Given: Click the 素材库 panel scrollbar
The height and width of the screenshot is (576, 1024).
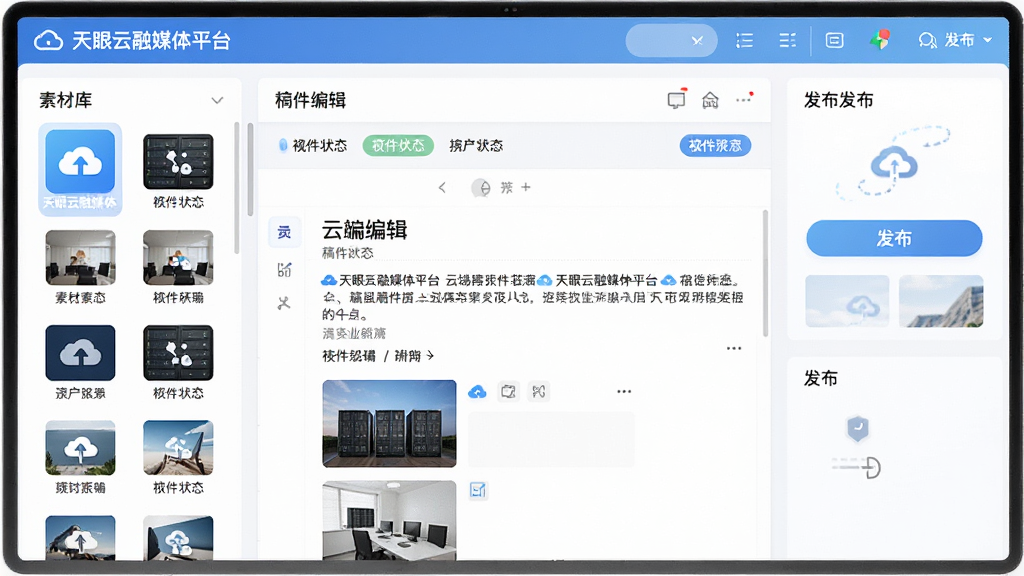Looking at the screenshot, I should 236,188.
